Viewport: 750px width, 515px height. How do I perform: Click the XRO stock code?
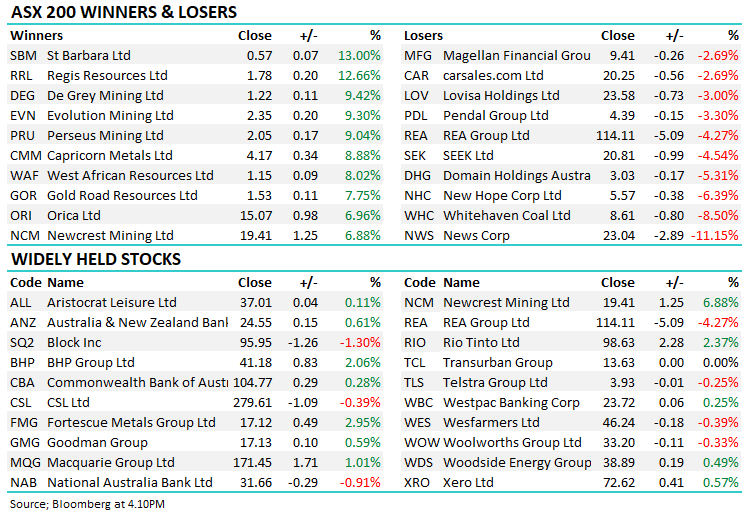pyautogui.click(x=418, y=482)
